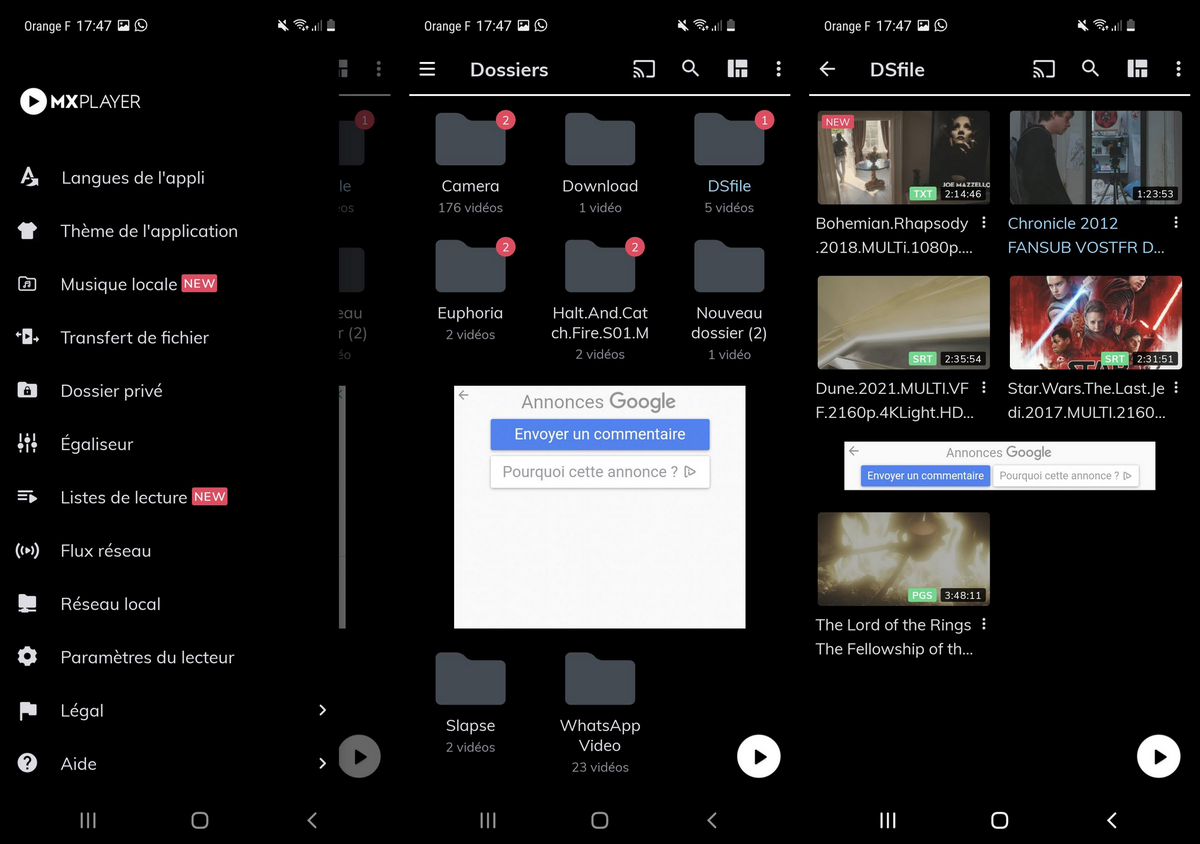Open Paramètres du lecteur entry
The image size is (1200, 844).
click(x=147, y=657)
